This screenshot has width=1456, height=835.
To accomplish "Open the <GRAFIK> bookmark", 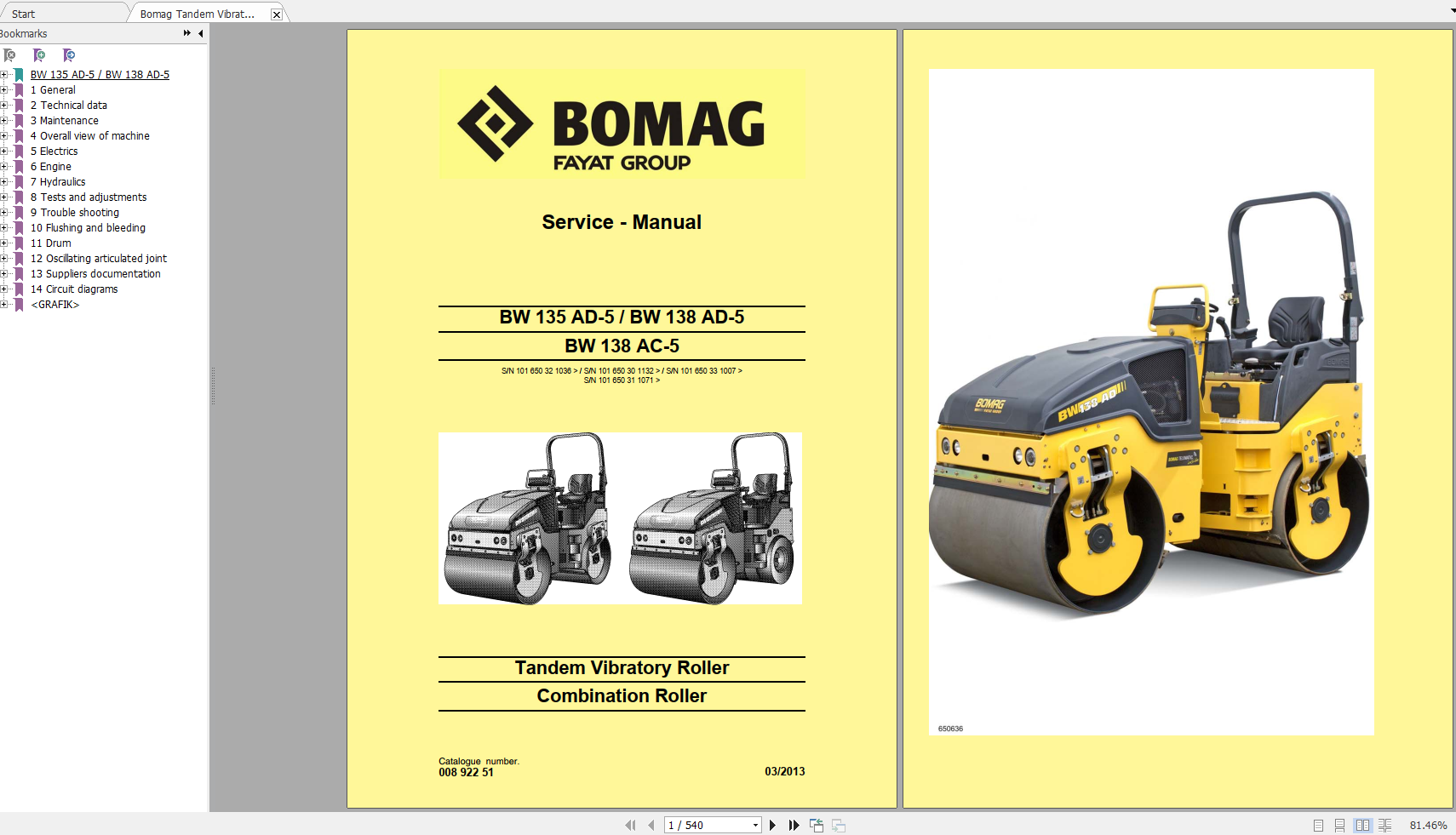I will point(55,305).
